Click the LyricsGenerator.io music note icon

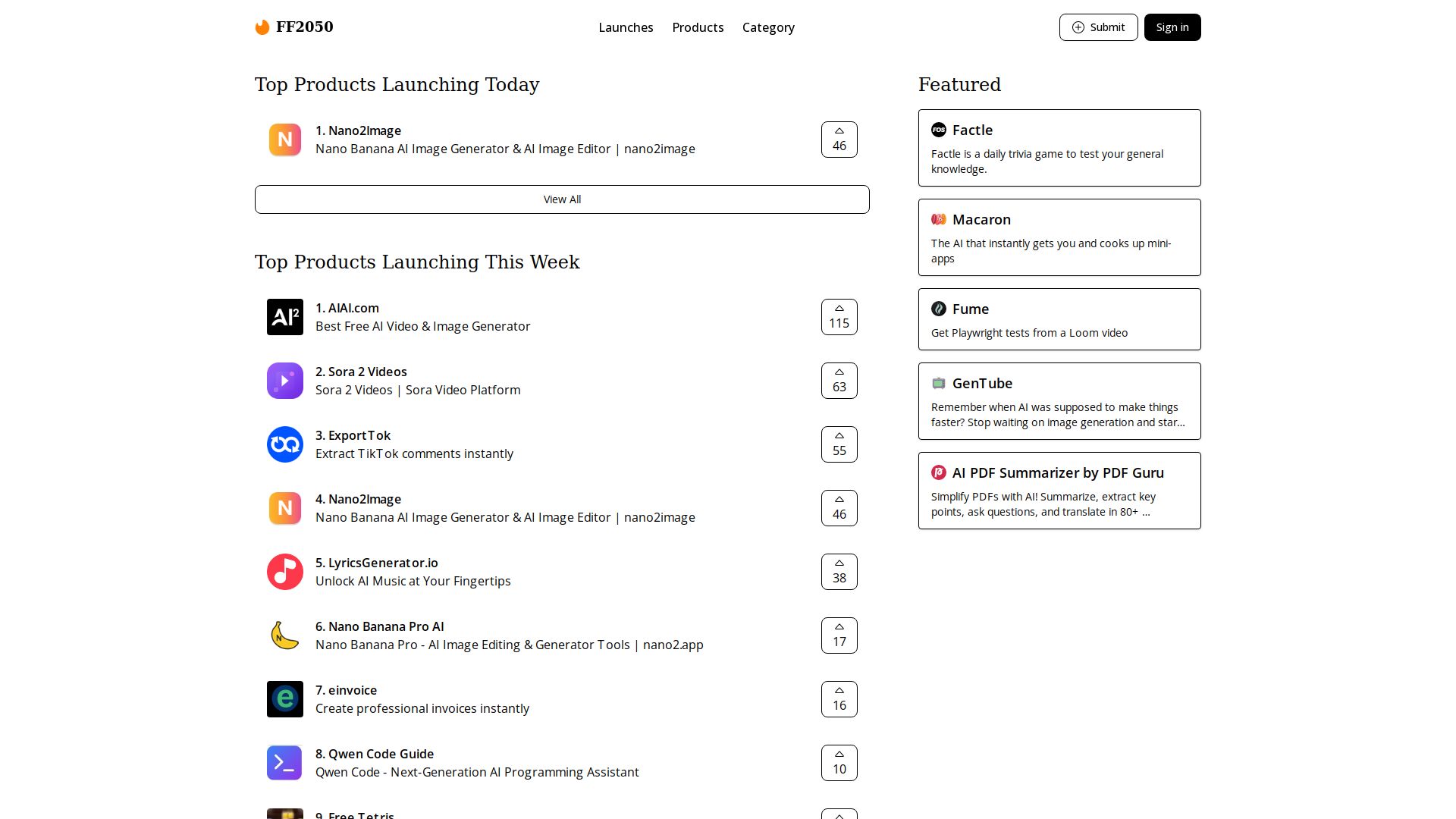click(285, 572)
